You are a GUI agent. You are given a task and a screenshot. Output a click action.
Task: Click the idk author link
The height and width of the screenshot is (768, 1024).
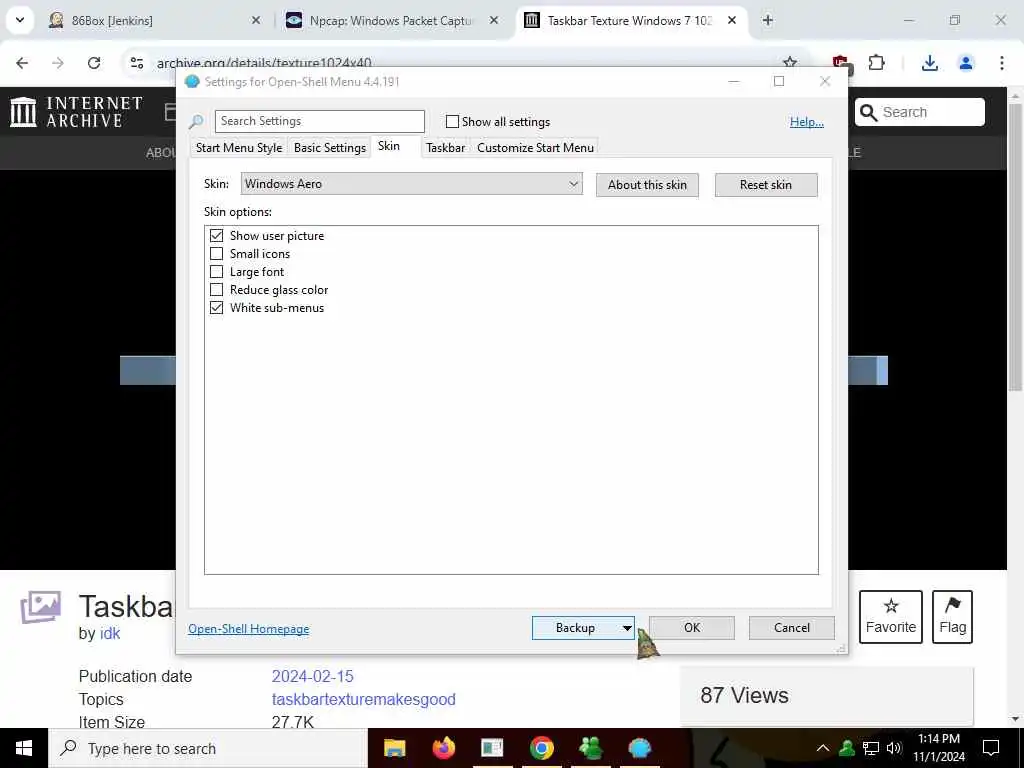point(110,633)
